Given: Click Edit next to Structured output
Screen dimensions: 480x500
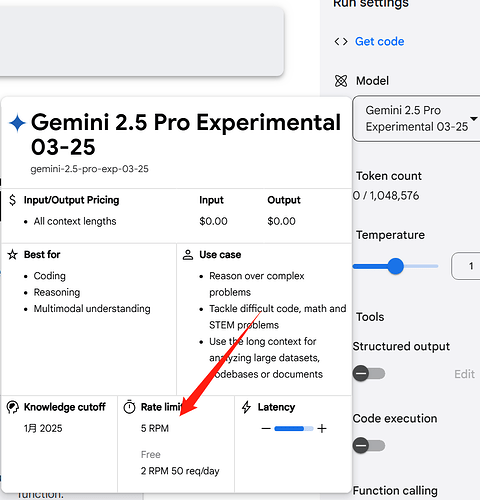Looking at the screenshot, I should pos(464,374).
